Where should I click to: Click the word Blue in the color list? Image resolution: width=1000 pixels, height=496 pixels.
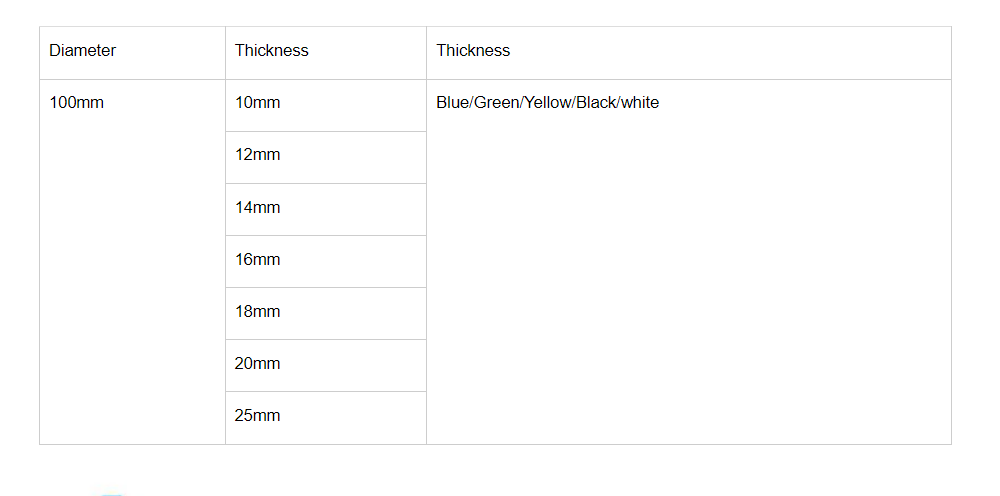(452, 103)
